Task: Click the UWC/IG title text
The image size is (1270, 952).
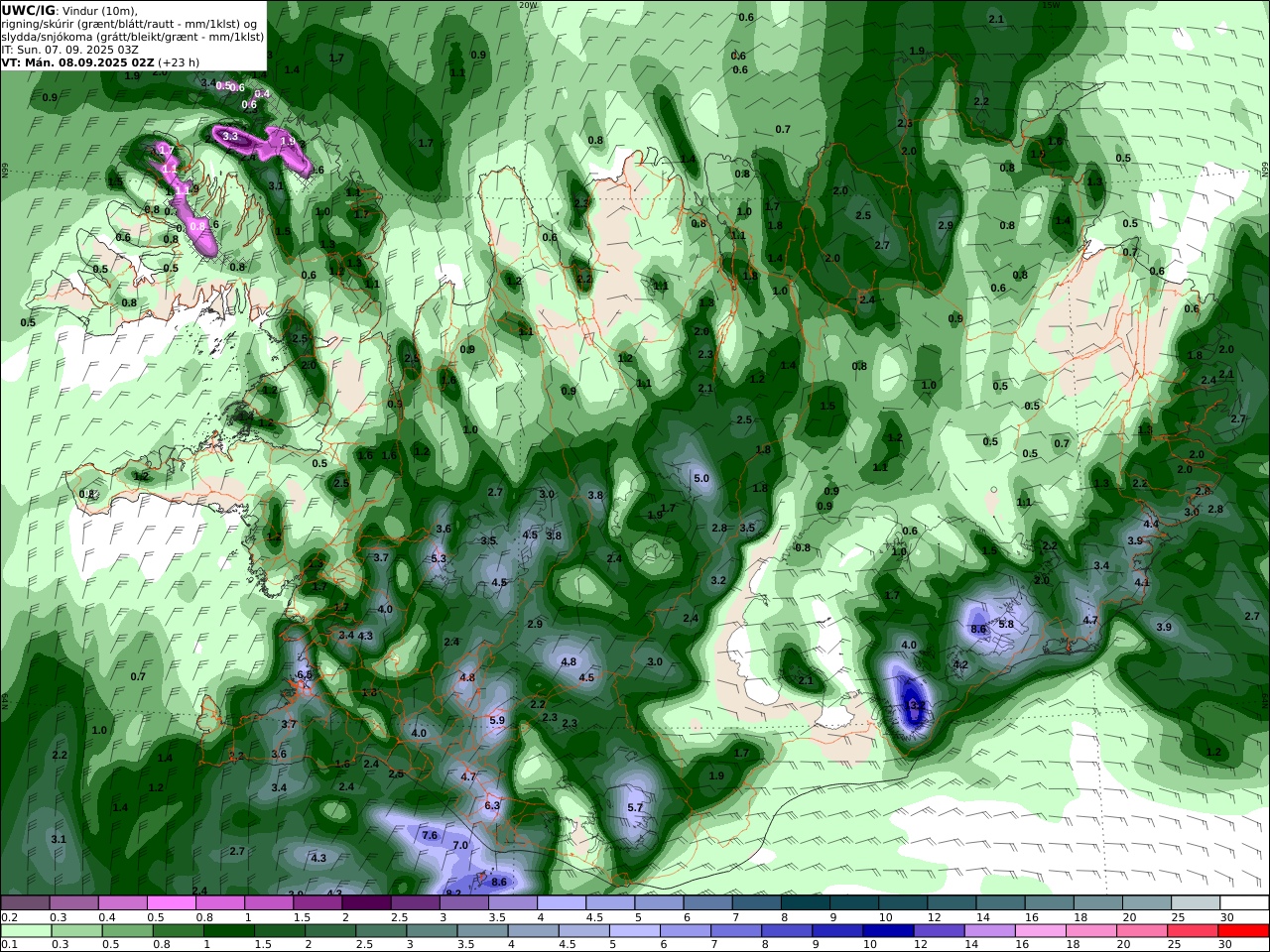Action: click(27, 10)
